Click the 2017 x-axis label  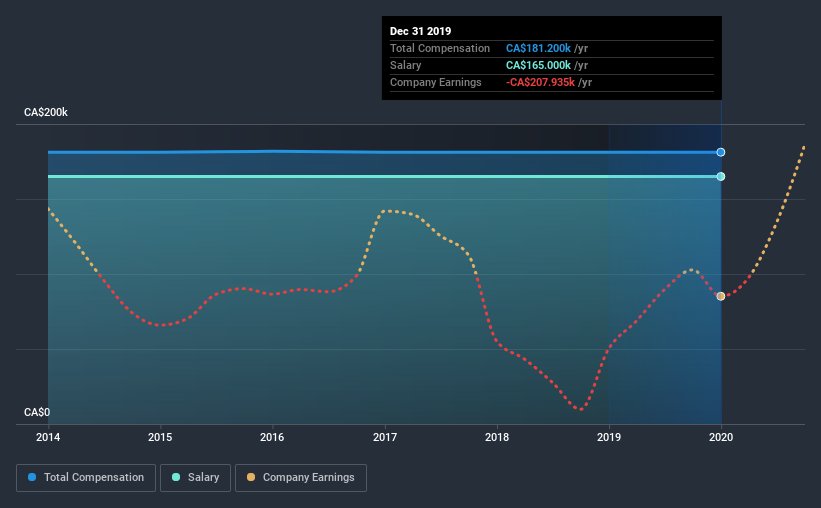click(385, 437)
